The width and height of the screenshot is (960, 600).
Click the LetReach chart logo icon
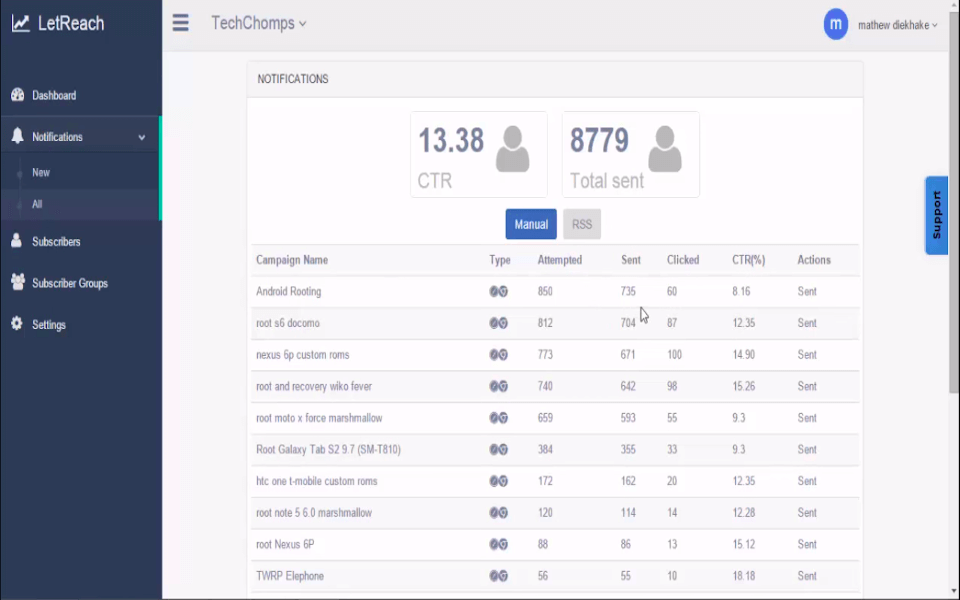point(20,23)
